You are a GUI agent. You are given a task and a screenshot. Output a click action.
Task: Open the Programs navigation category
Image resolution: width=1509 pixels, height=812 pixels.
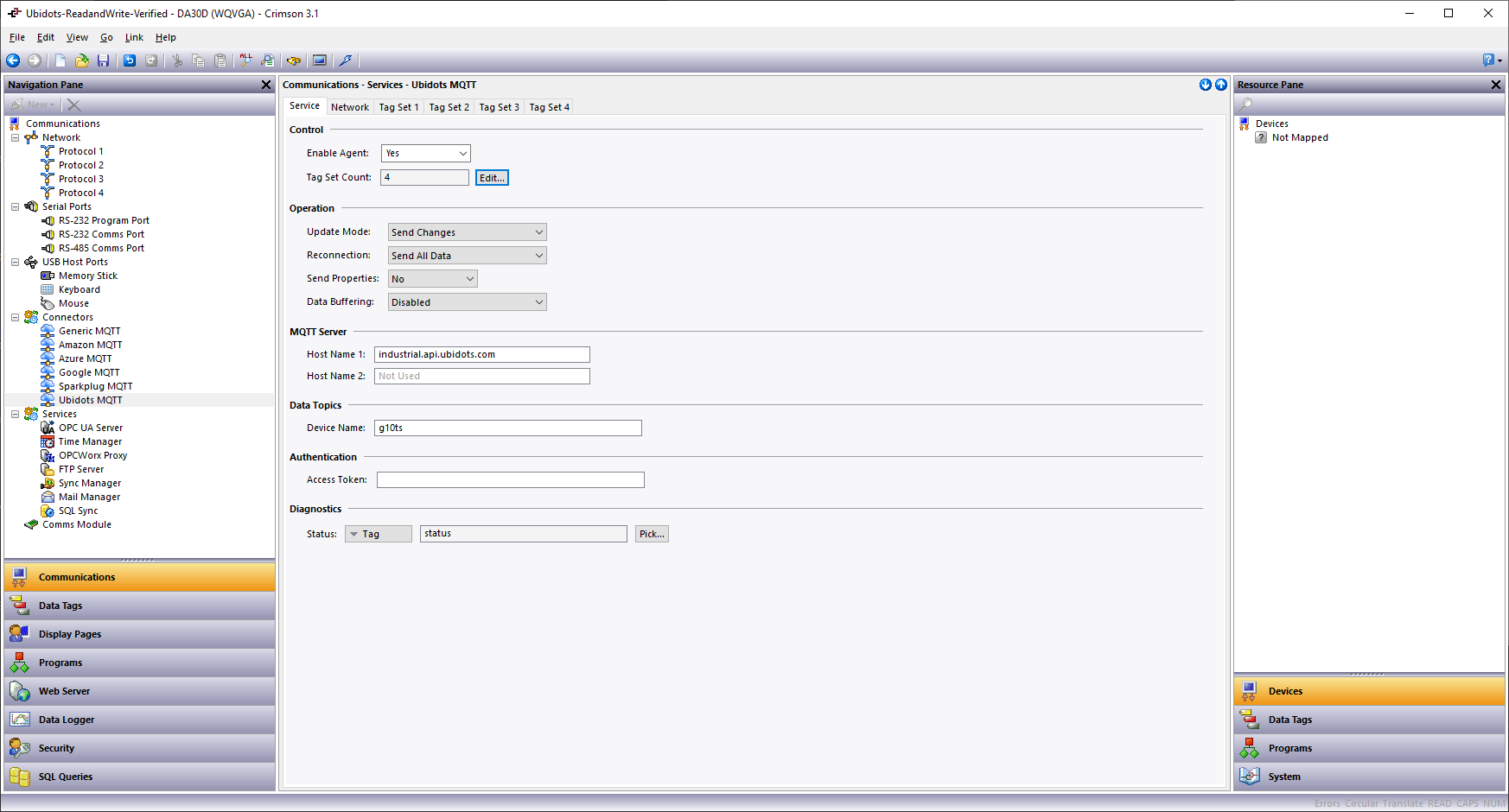tap(139, 663)
